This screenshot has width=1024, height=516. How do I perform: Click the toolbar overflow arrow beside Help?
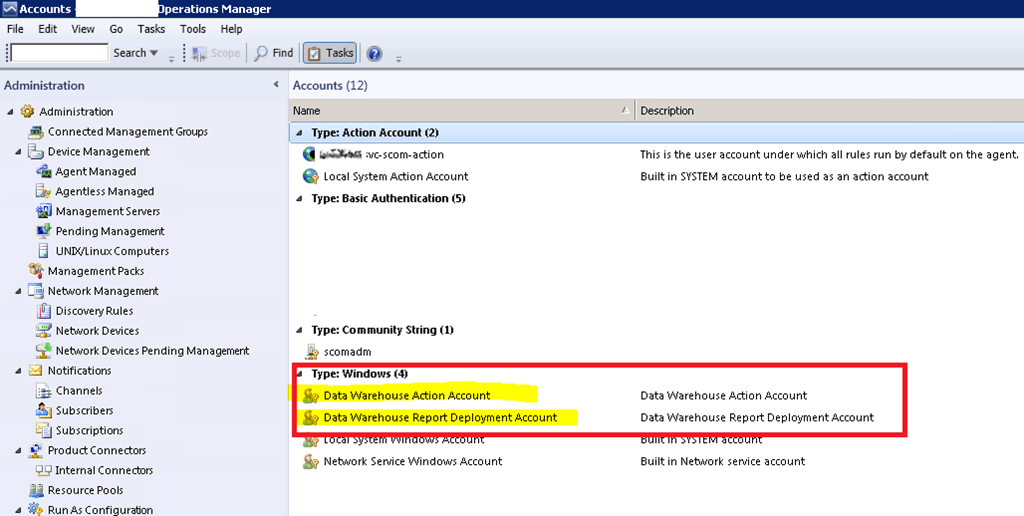398,59
